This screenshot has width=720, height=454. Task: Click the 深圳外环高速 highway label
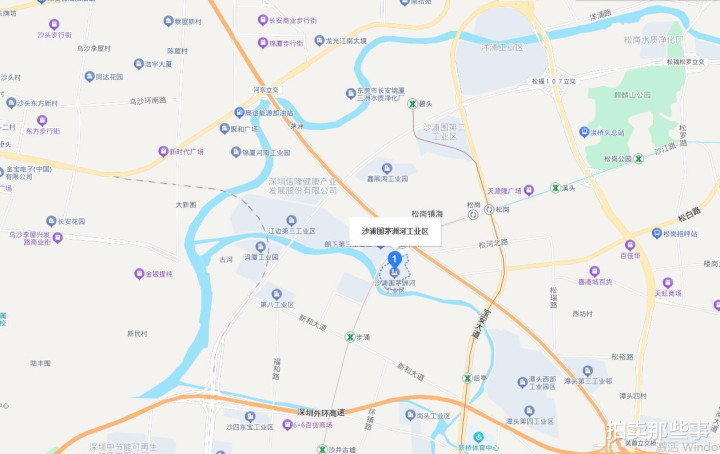tap(321, 412)
